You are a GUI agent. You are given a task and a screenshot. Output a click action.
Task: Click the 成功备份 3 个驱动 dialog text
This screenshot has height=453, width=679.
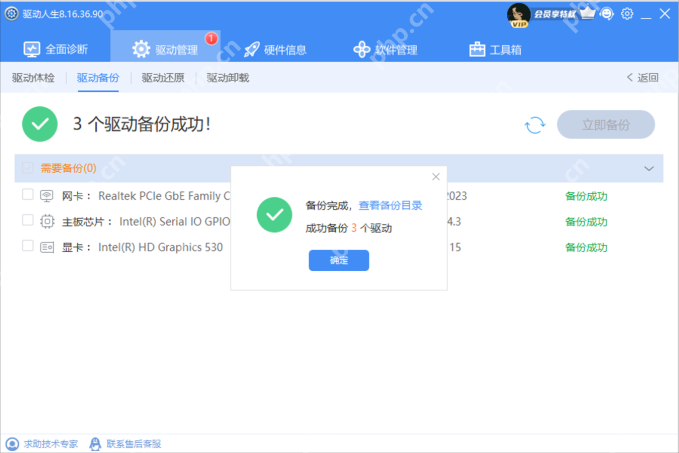pyautogui.click(x=349, y=228)
